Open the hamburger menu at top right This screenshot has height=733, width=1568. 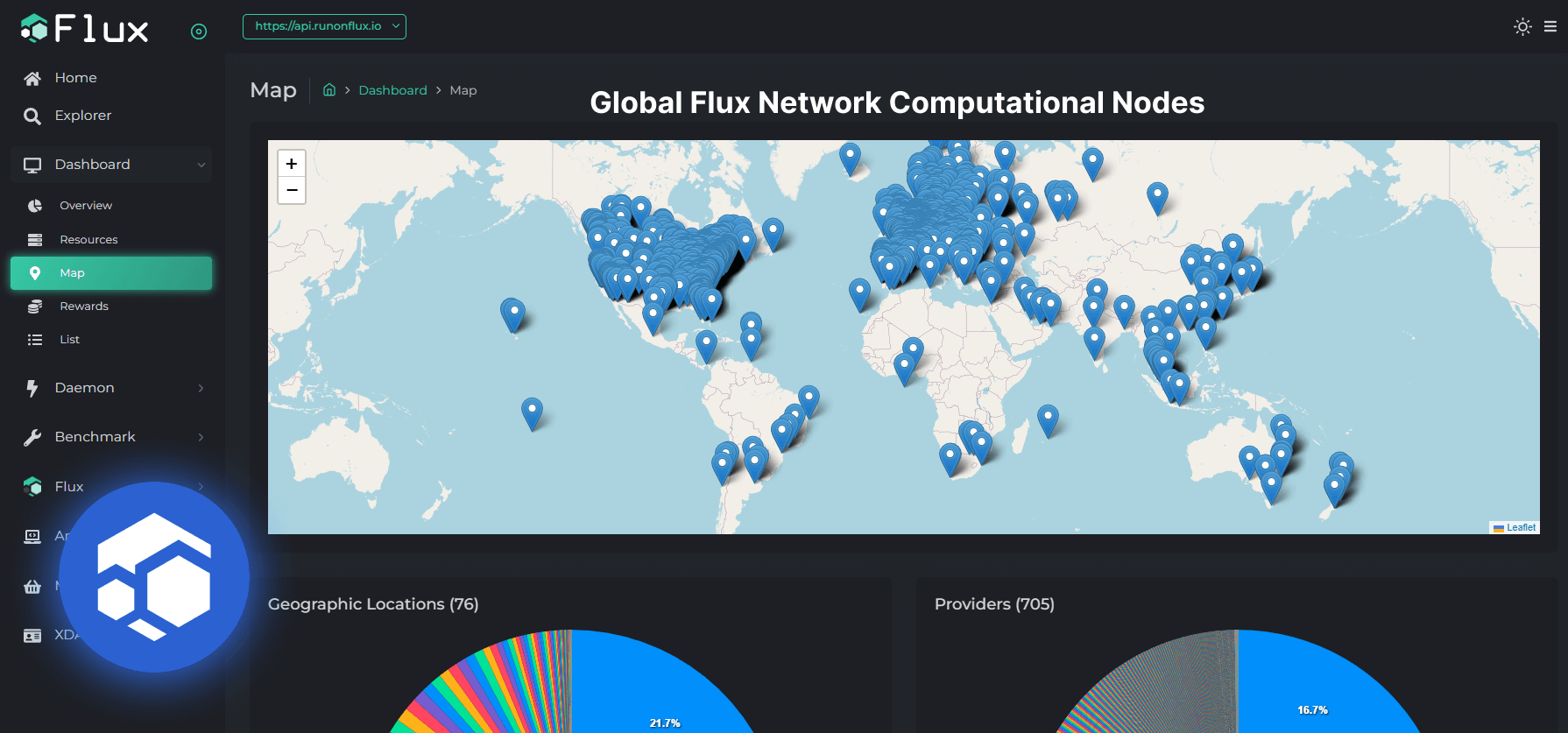pos(1550,26)
